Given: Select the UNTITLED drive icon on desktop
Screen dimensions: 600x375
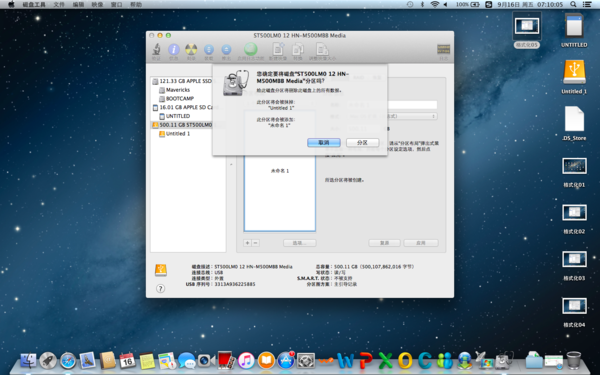Looking at the screenshot, I should pyautogui.click(x=574, y=30).
